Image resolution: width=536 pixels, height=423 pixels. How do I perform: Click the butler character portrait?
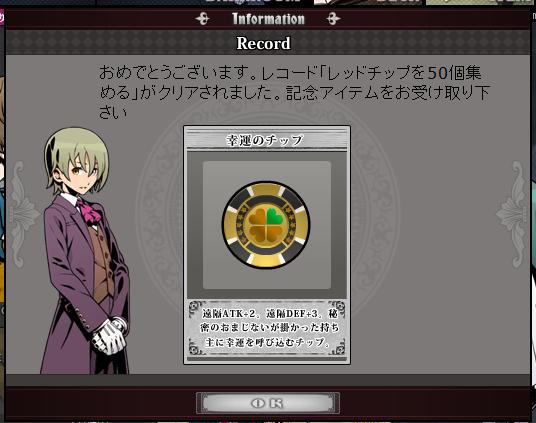(x=85, y=251)
